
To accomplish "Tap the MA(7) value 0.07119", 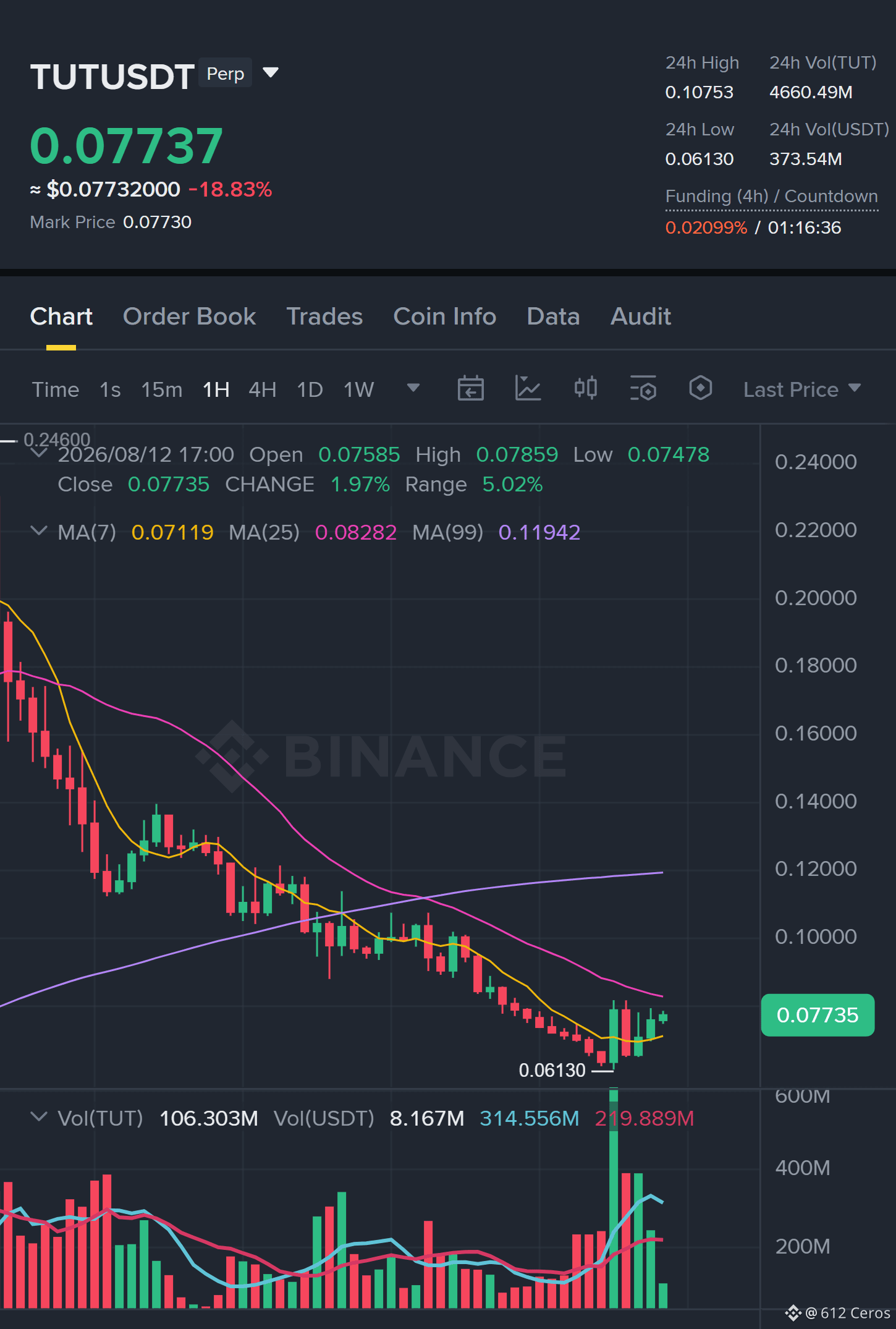I will [172, 532].
